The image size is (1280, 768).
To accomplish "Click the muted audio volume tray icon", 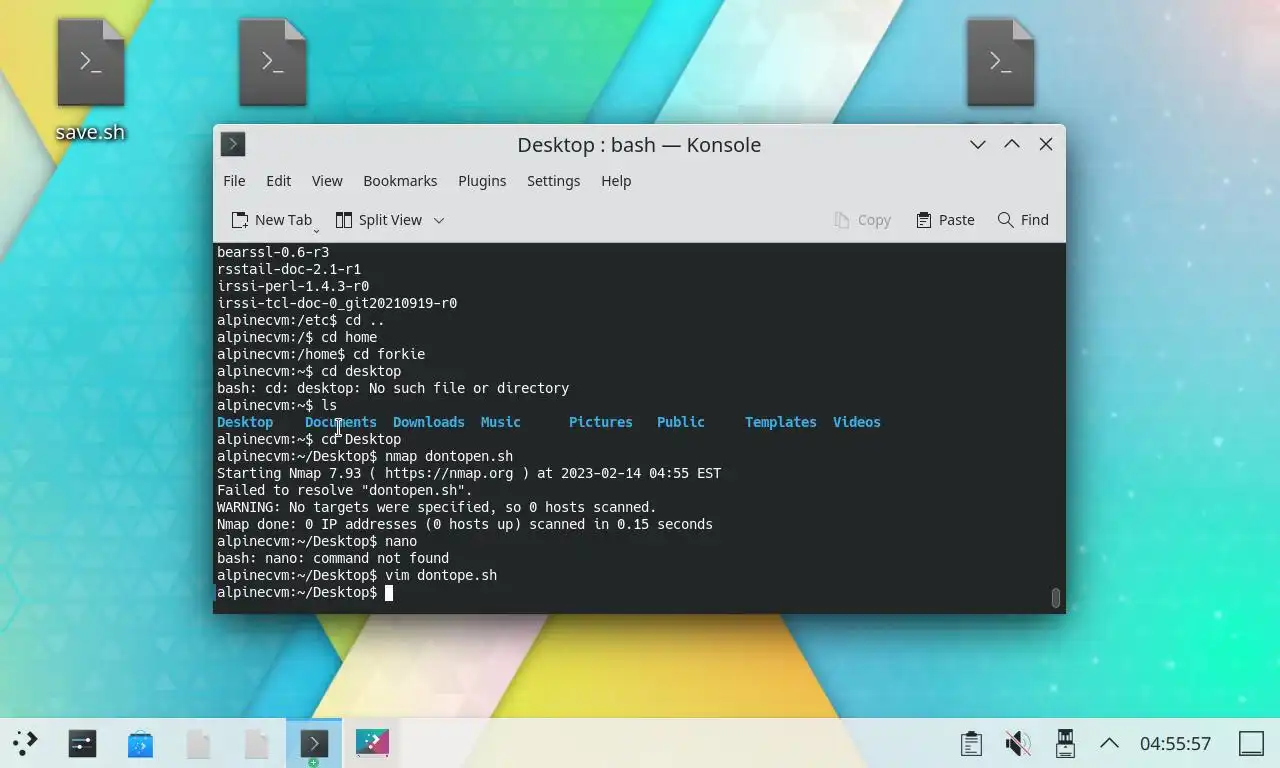I will pyautogui.click(x=1017, y=743).
